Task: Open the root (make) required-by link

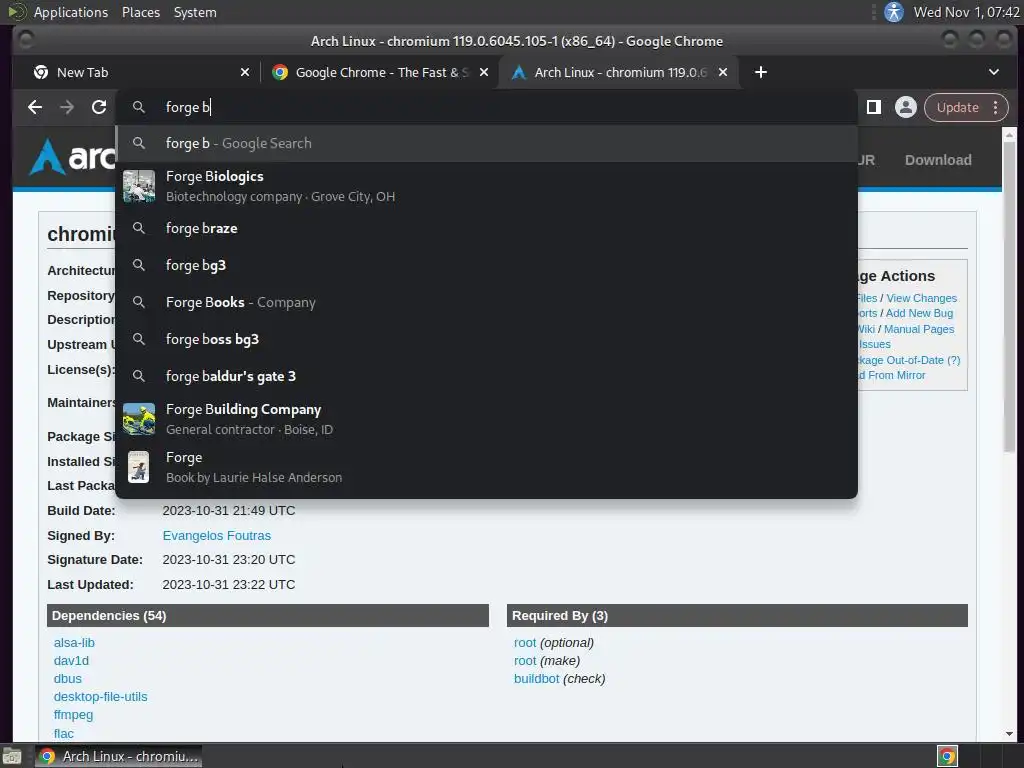Action: (x=524, y=661)
